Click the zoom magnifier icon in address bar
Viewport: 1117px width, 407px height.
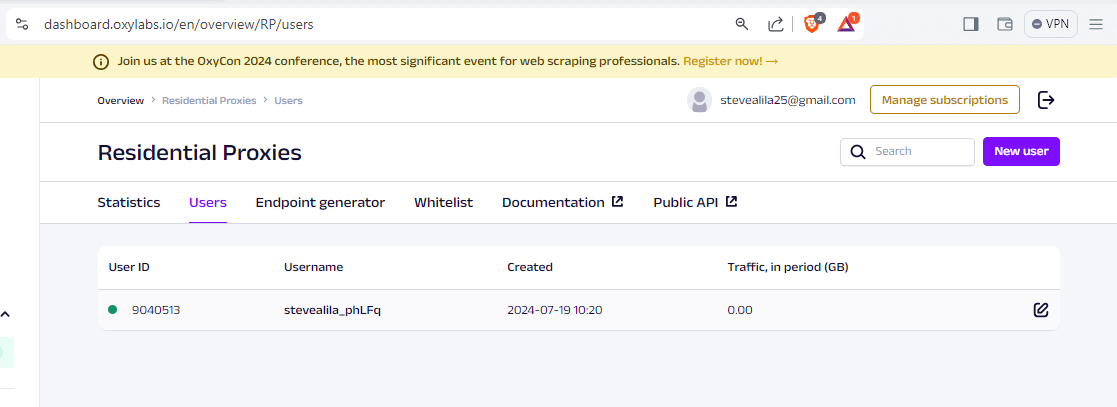742,24
